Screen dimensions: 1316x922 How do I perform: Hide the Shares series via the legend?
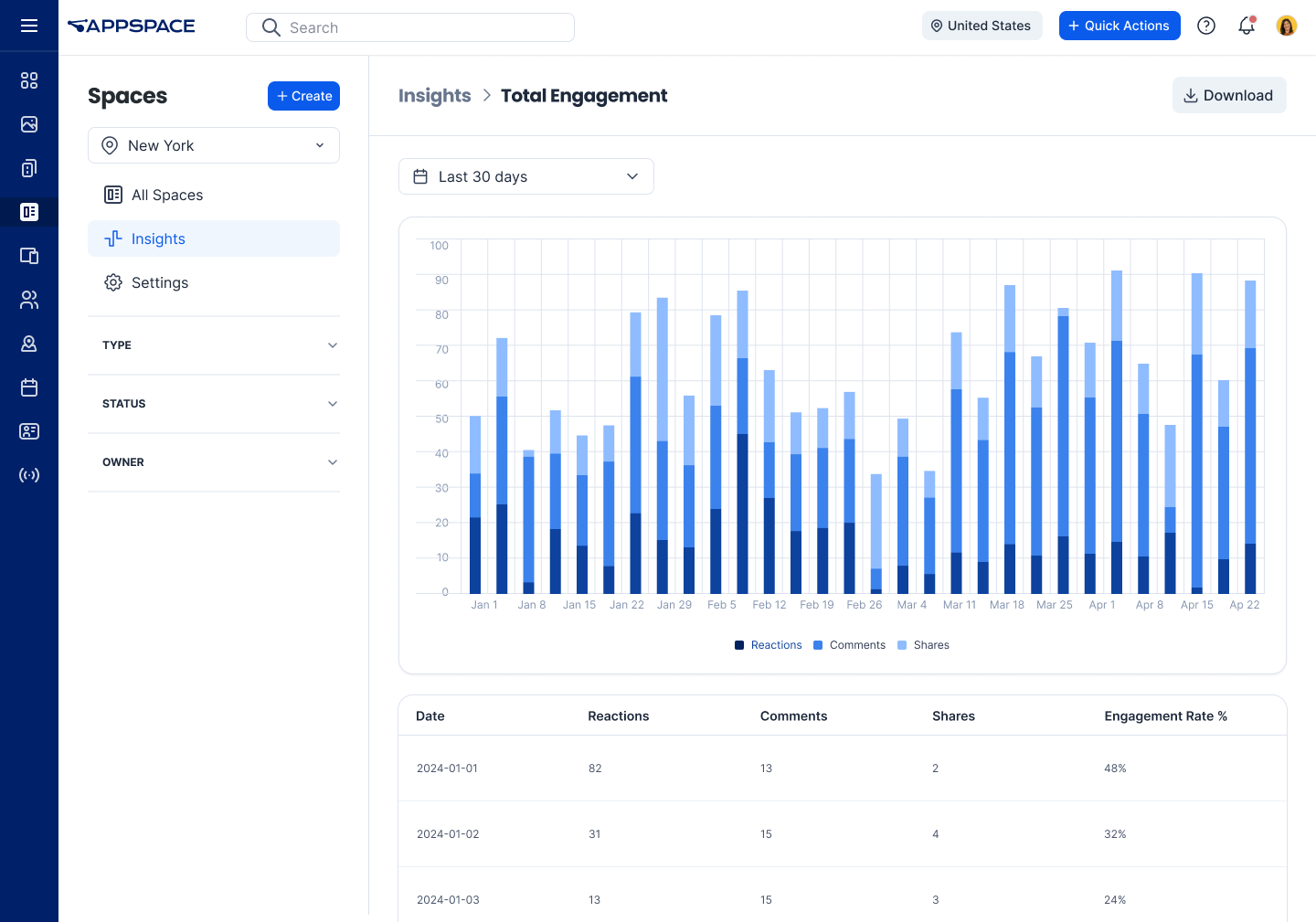(x=923, y=645)
